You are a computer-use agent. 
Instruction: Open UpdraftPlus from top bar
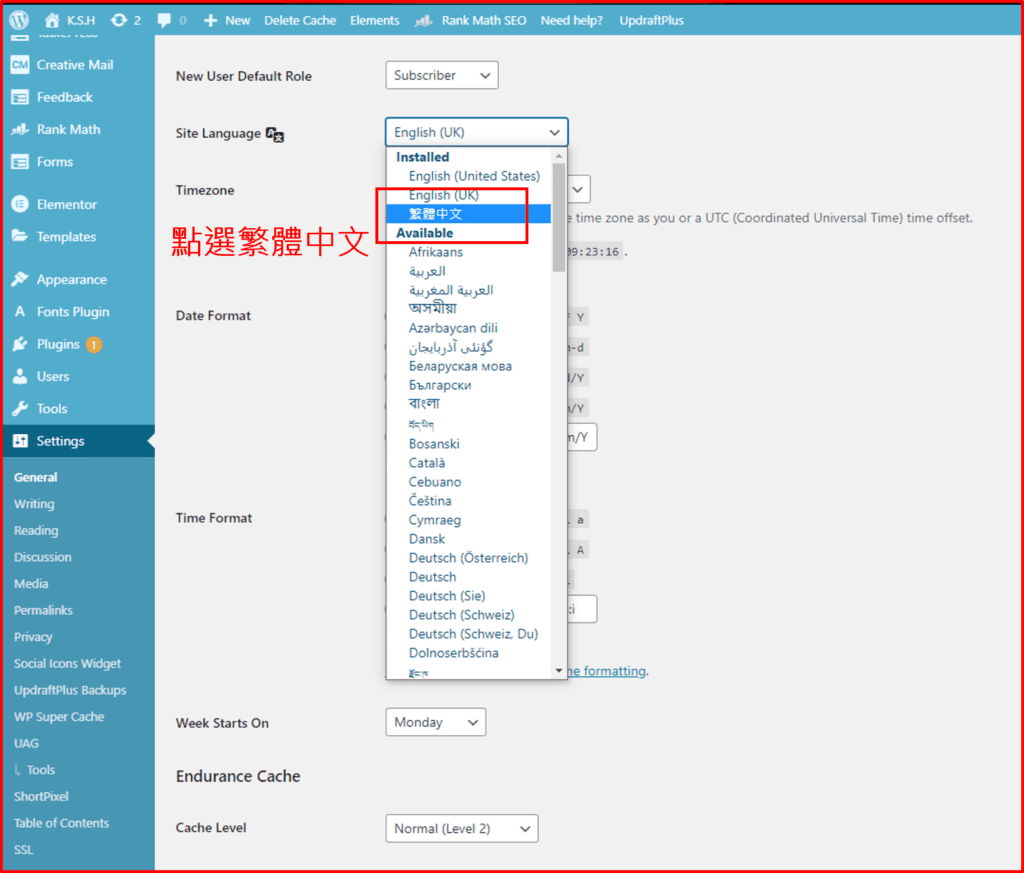click(x=651, y=20)
